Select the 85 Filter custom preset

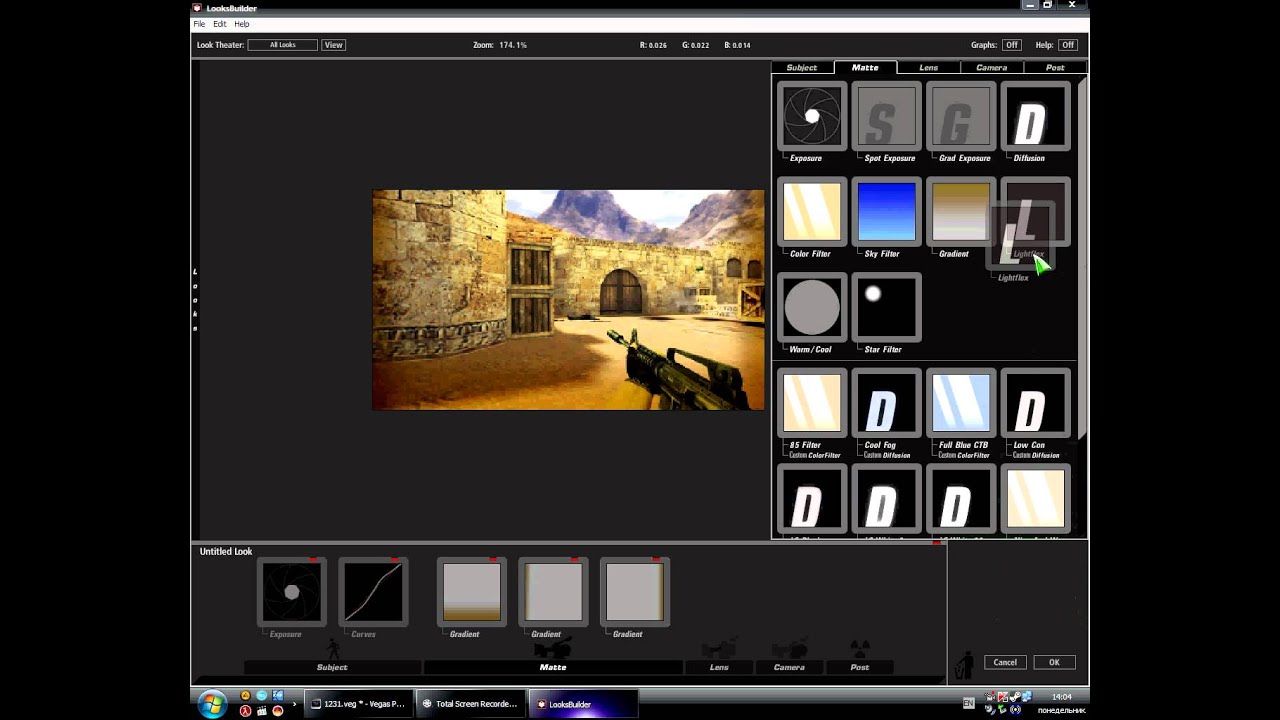coord(811,403)
